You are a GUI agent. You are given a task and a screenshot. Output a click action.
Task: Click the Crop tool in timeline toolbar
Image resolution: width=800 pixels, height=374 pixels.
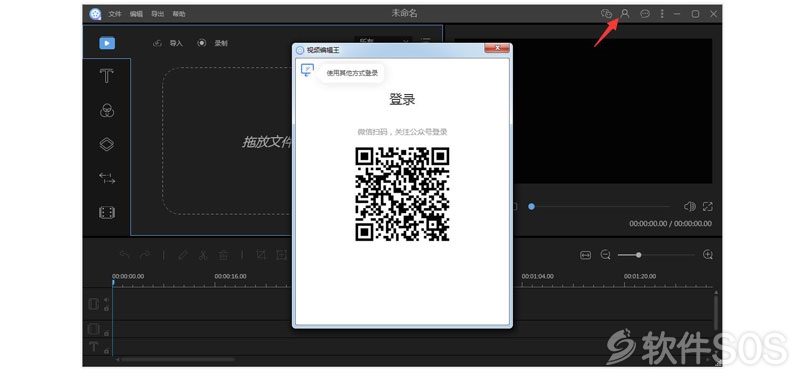261,255
